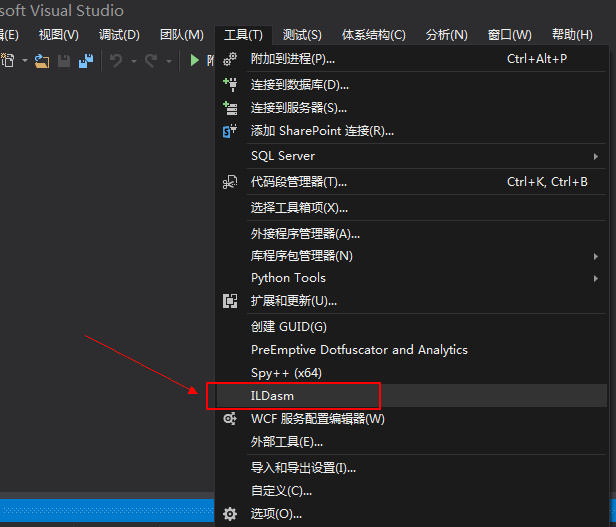616x527 pixels.
Task: Click the Code Snippets Manager scissors icon
Action: (230, 182)
